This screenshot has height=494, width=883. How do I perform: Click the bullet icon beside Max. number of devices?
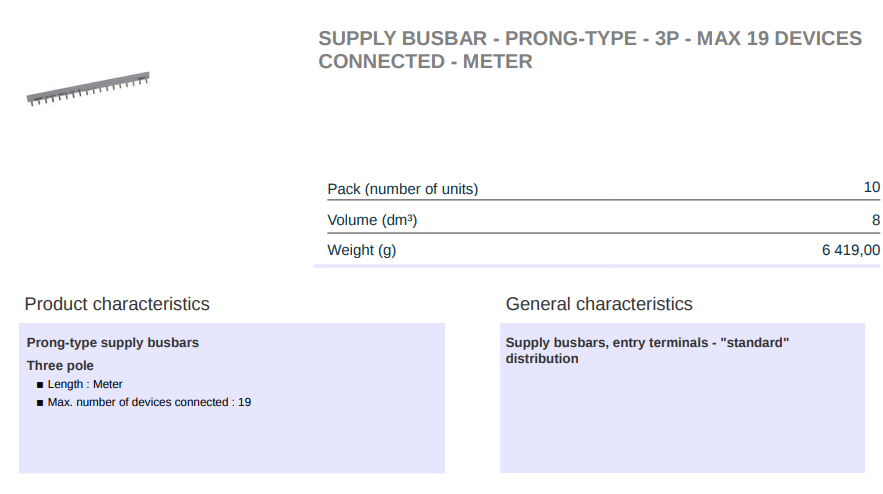pos(40,403)
